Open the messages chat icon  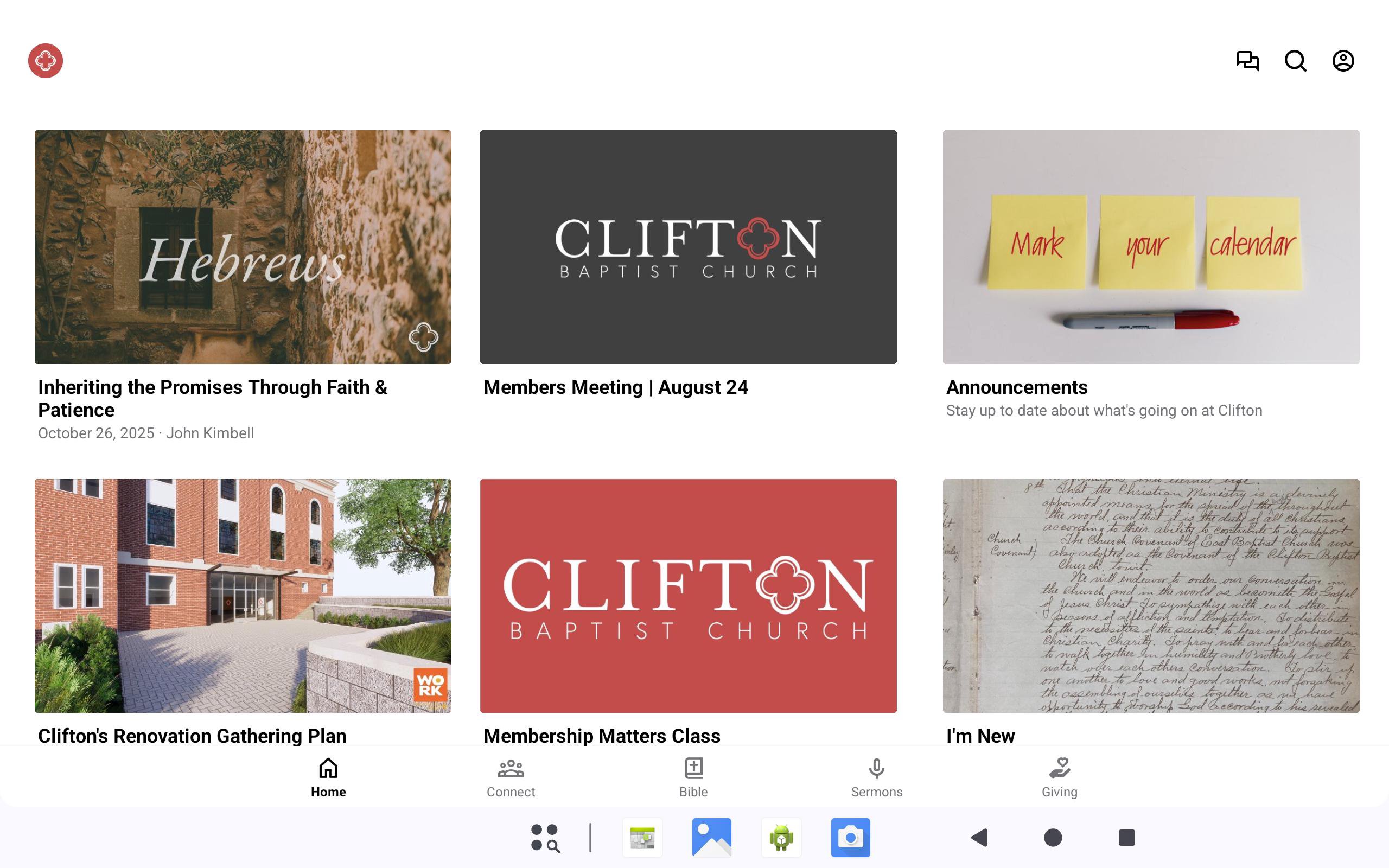coord(1247,61)
